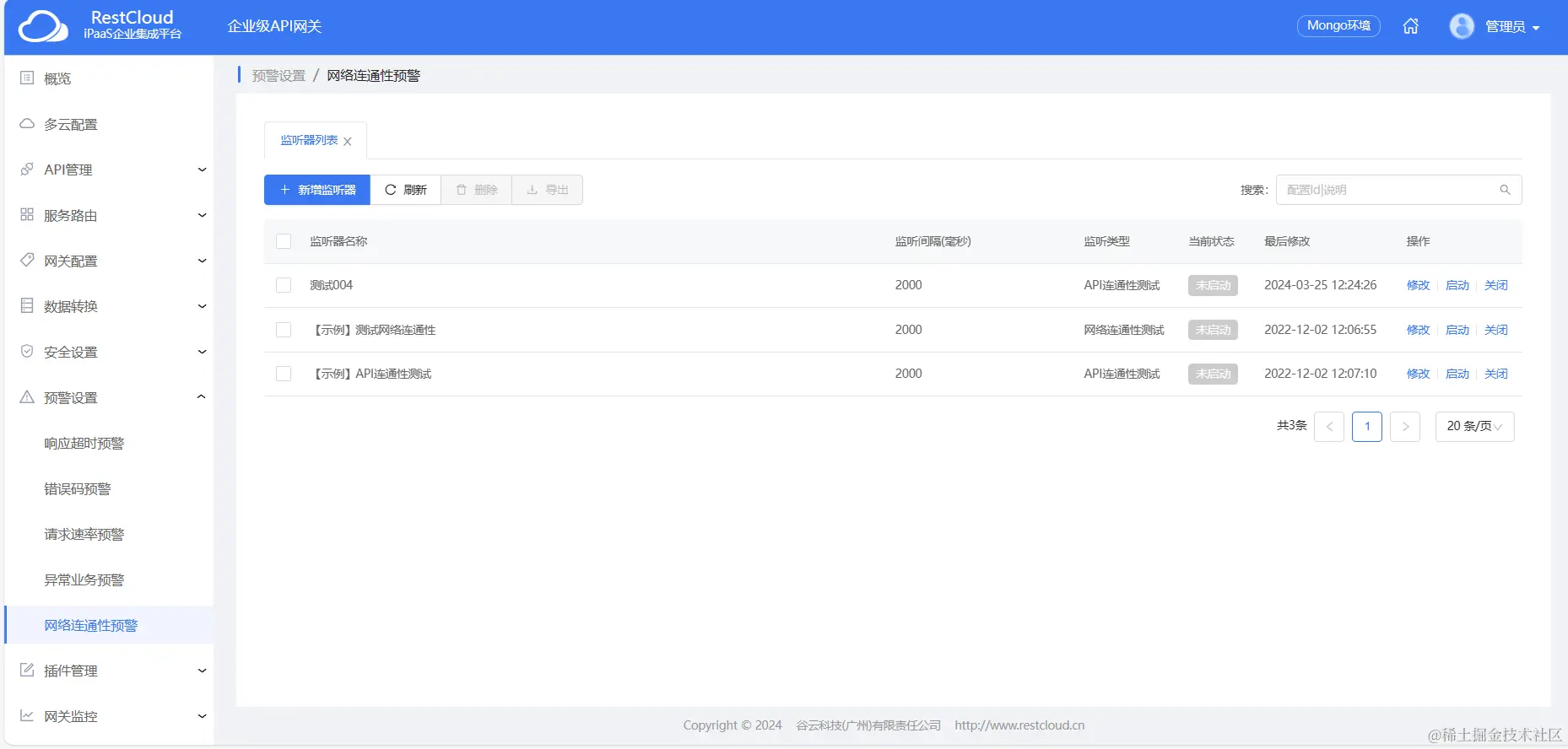Expand the 网关监控 menu

tap(202, 716)
